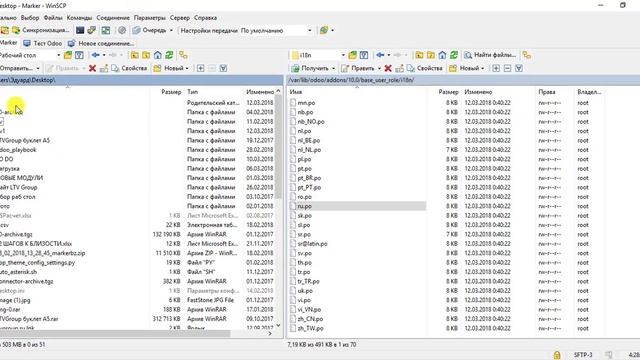Open local panel Свойства properties
The height and width of the screenshot is (360, 640).
[129, 68]
